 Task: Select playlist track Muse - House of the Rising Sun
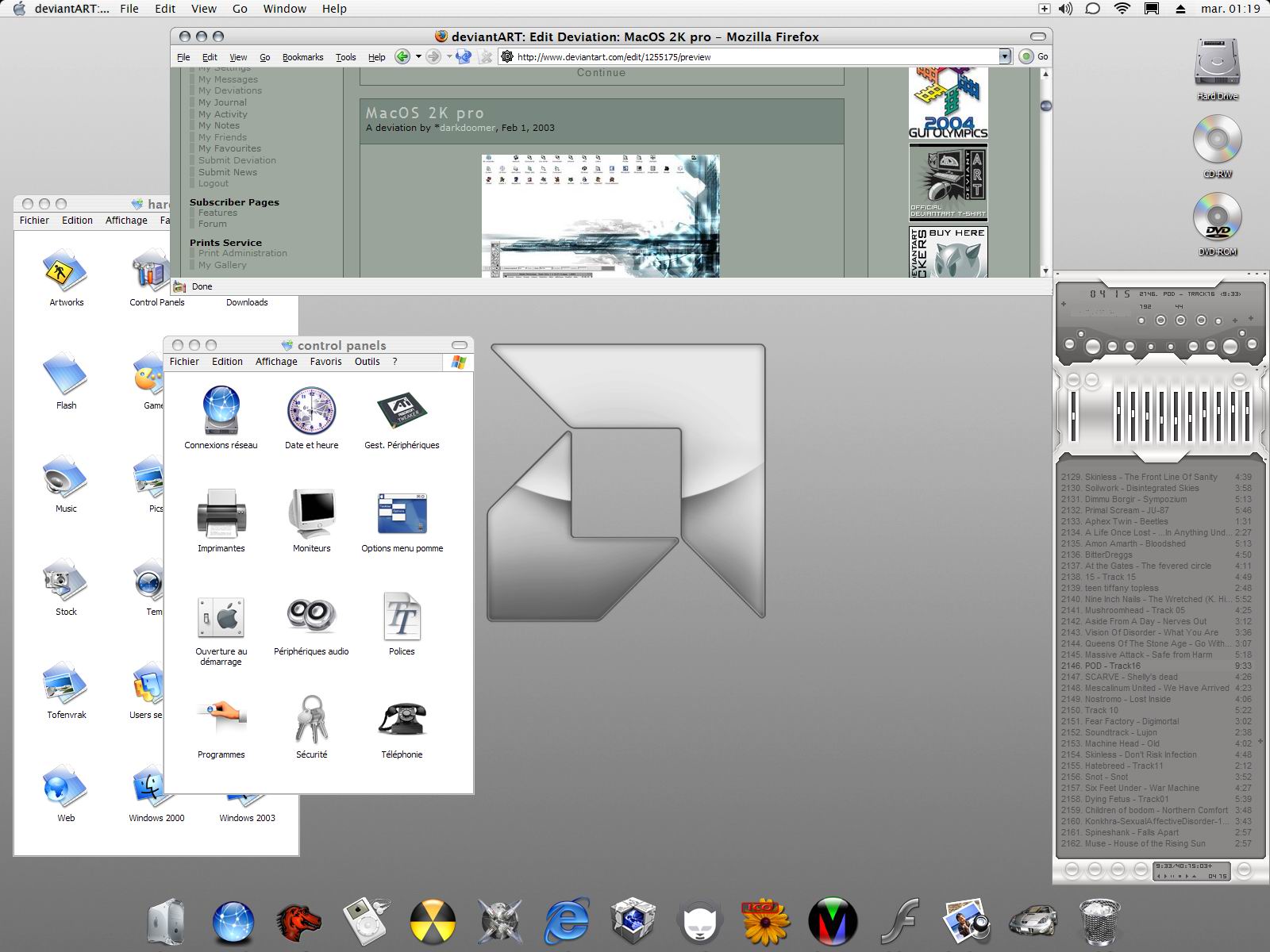tap(1156, 843)
